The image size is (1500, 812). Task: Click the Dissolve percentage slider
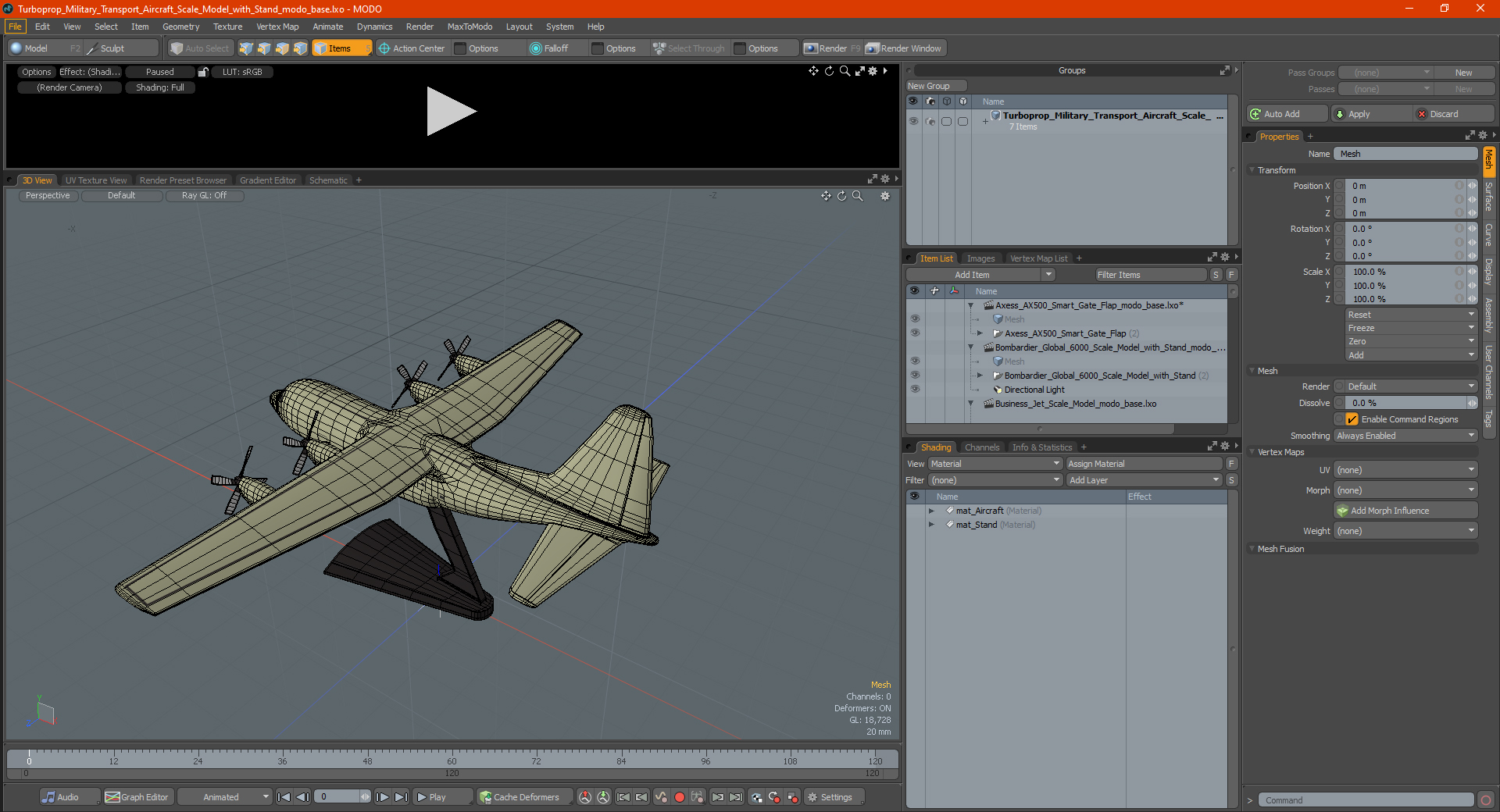point(1405,403)
